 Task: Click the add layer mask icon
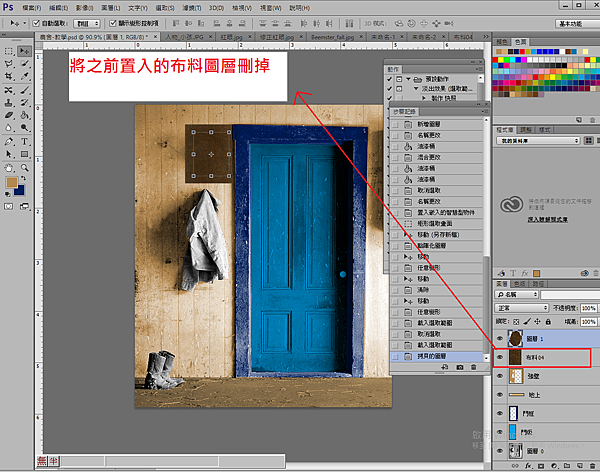pos(541,466)
